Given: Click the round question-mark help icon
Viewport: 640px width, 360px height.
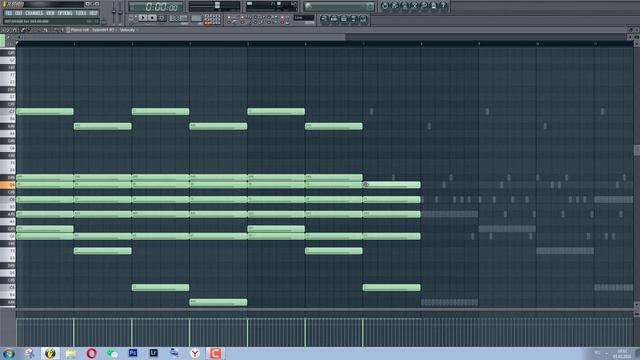Looking at the screenshot, I should (x=444, y=6).
